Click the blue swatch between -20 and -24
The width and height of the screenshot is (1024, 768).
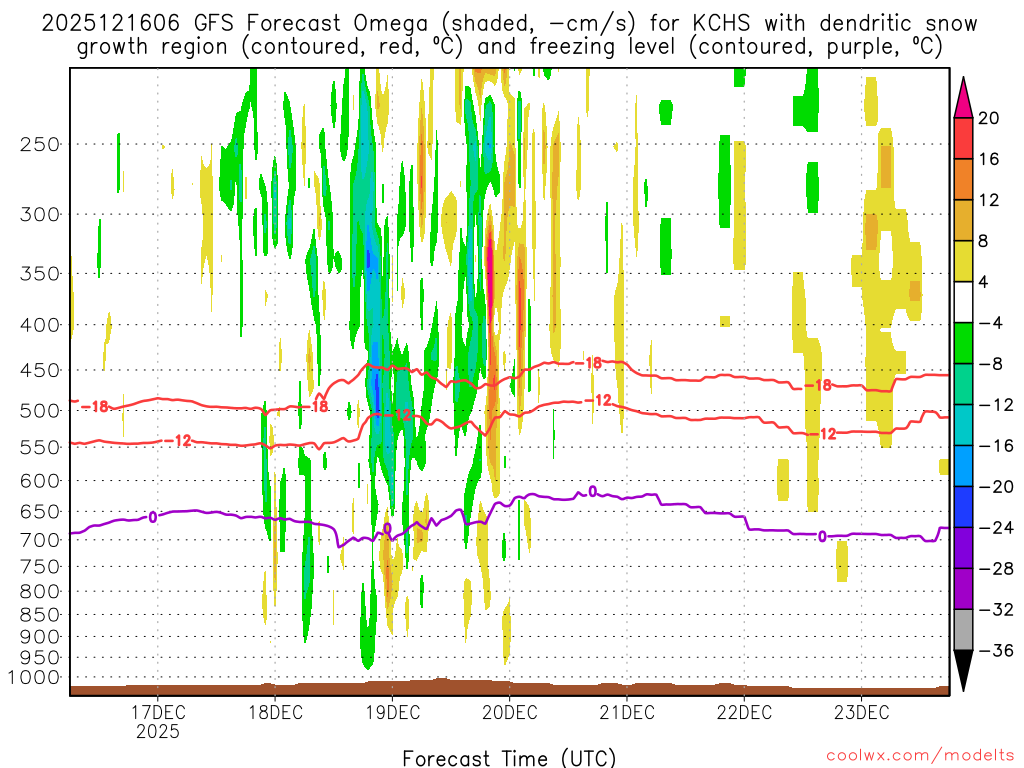pyautogui.click(x=963, y=507)
